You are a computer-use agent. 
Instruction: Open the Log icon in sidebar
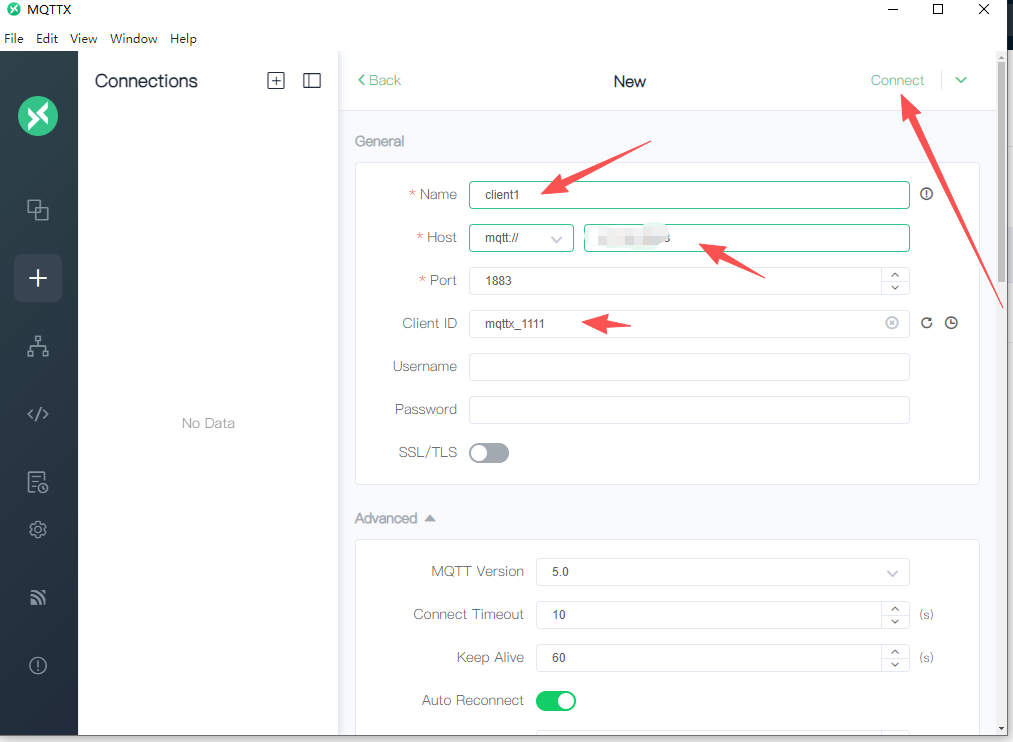(x=38, y=482)
